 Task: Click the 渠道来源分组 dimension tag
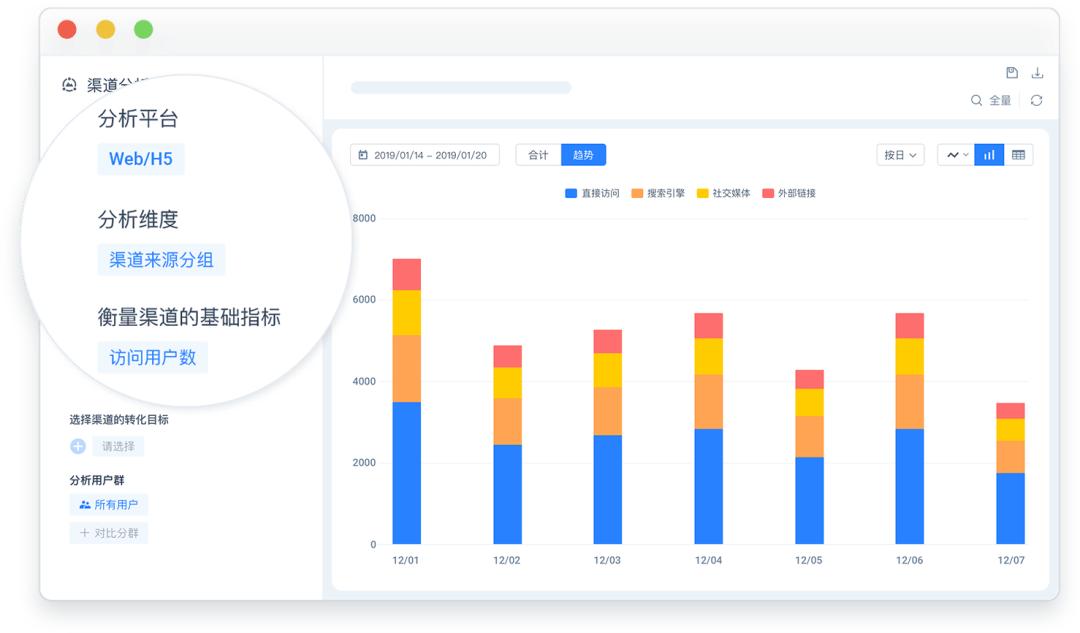[161, 260]
